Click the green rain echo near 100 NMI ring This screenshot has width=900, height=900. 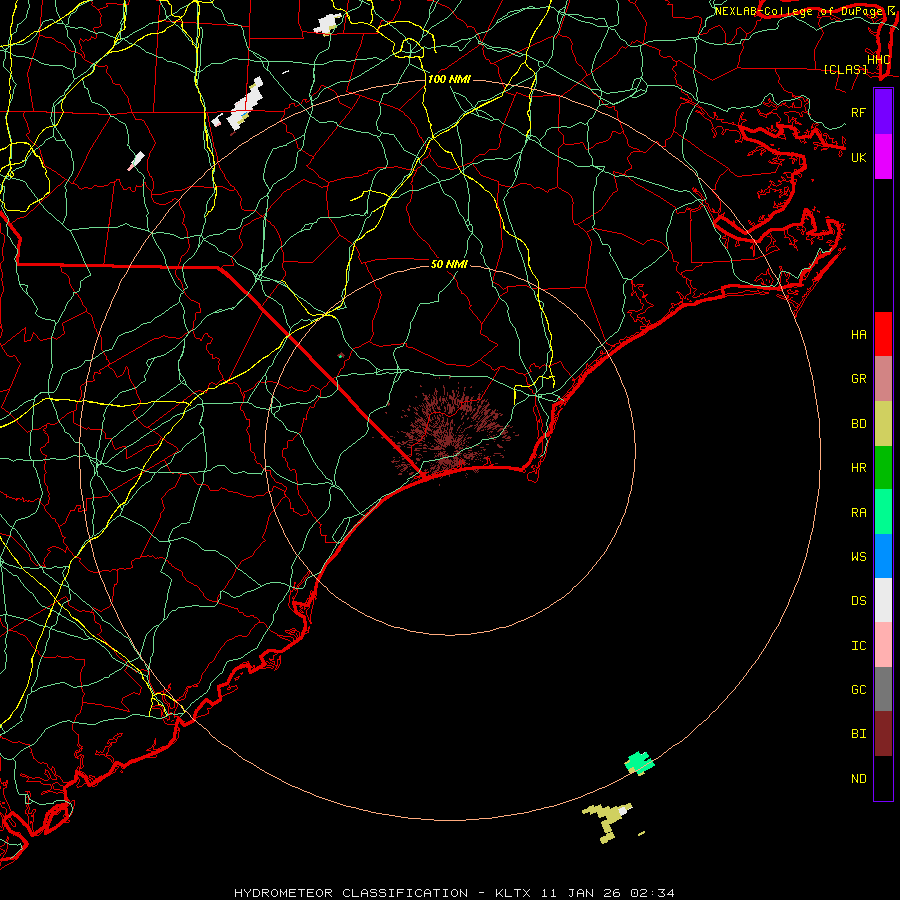pyautogui.click(x=639, y=763)
